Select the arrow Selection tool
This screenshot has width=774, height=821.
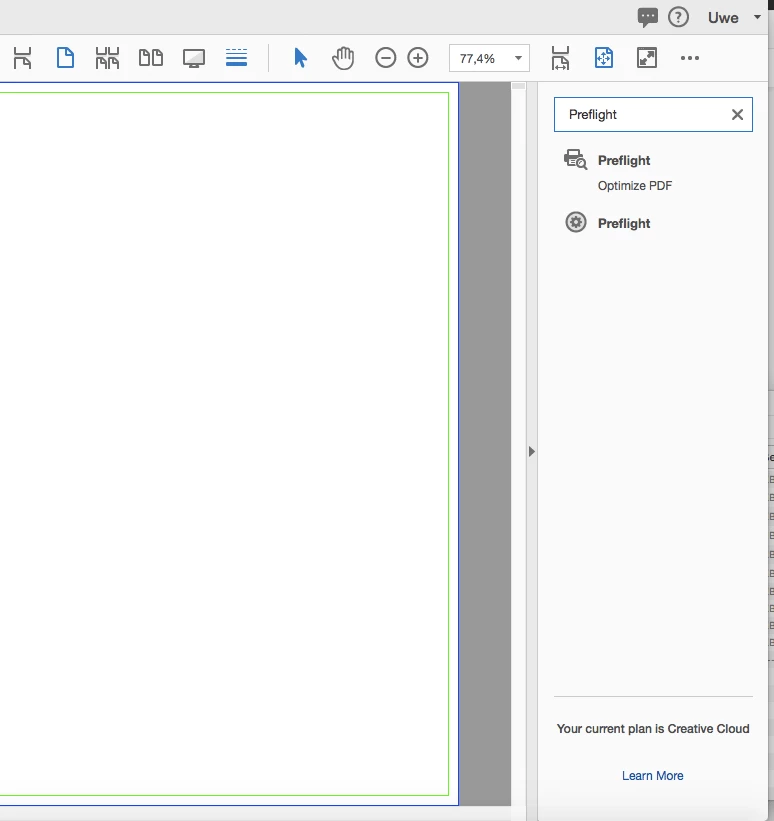[301, 58]
